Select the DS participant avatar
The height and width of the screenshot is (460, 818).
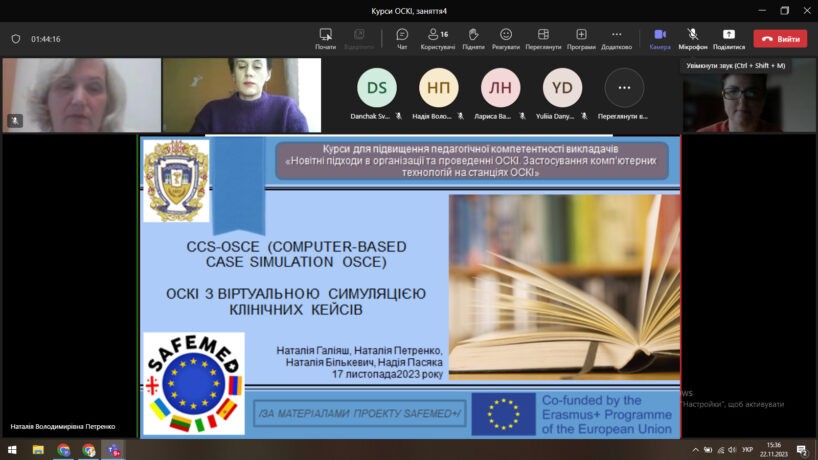click(377, 88)
